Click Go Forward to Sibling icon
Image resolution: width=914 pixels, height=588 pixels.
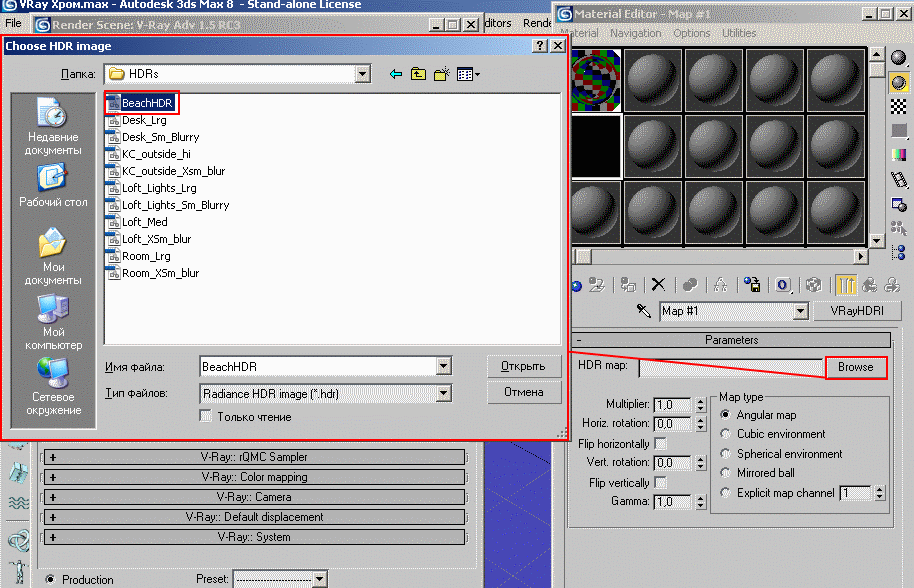point(892,285)
